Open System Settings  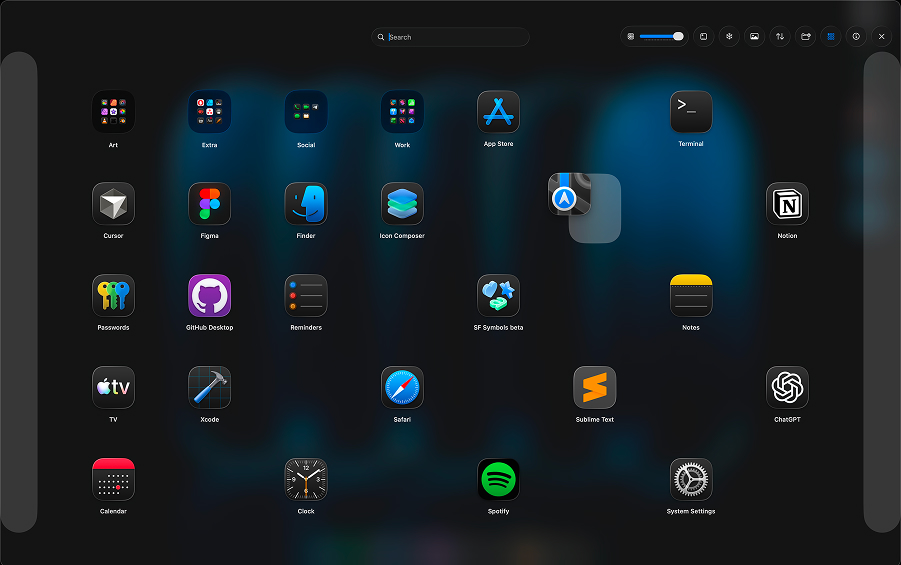coord(691,479)
